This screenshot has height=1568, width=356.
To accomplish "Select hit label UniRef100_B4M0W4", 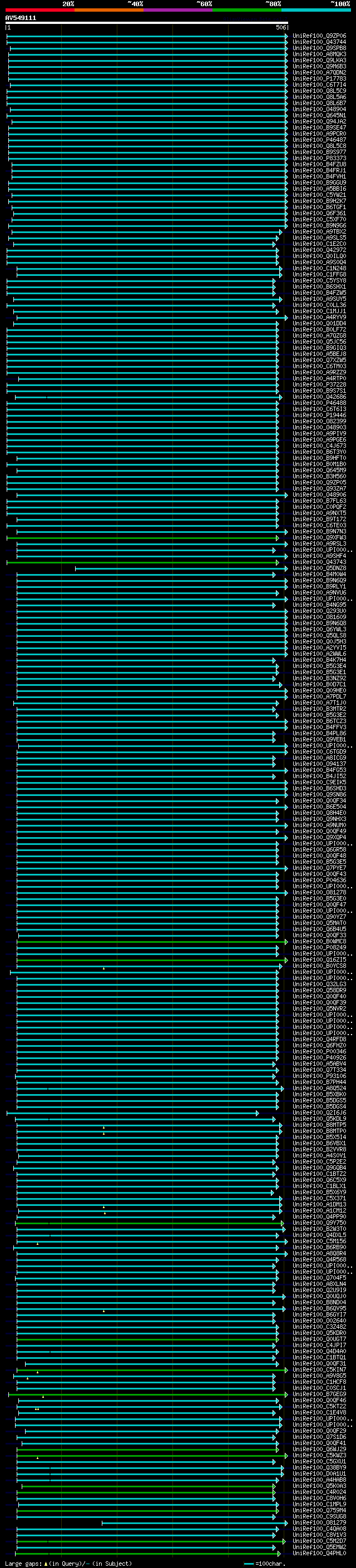I will tap(319, 574).
